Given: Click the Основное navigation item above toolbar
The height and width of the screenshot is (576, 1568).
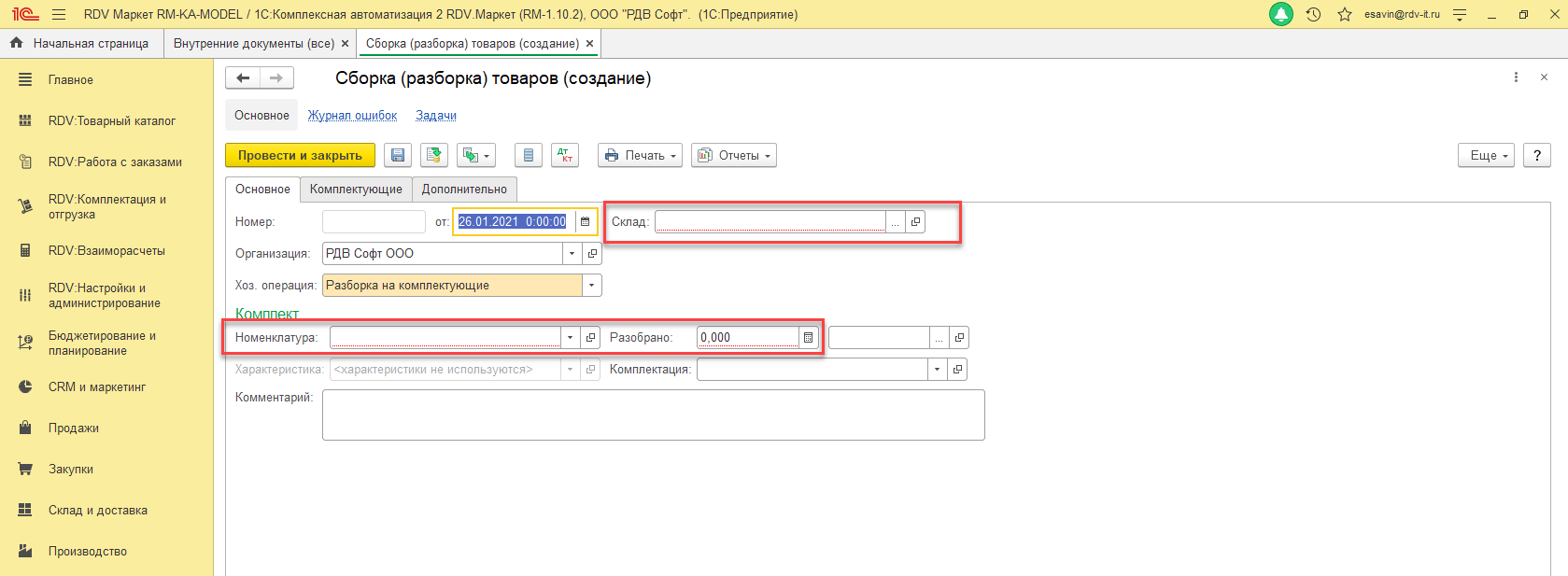Looking at the screenshot, I should [x=261, y=116].
